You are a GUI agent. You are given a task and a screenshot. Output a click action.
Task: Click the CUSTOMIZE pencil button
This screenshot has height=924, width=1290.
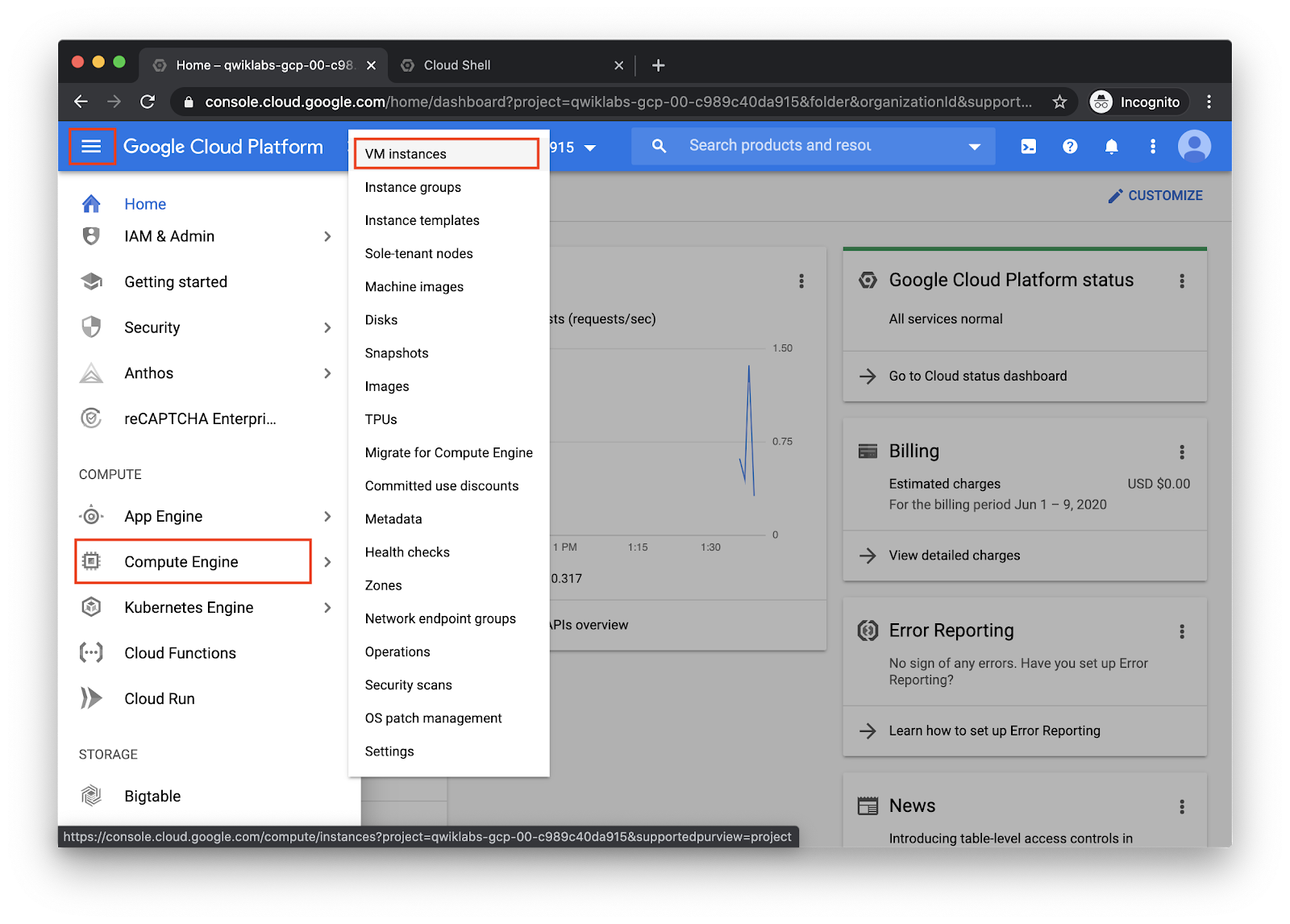(x=1155, y=195)
